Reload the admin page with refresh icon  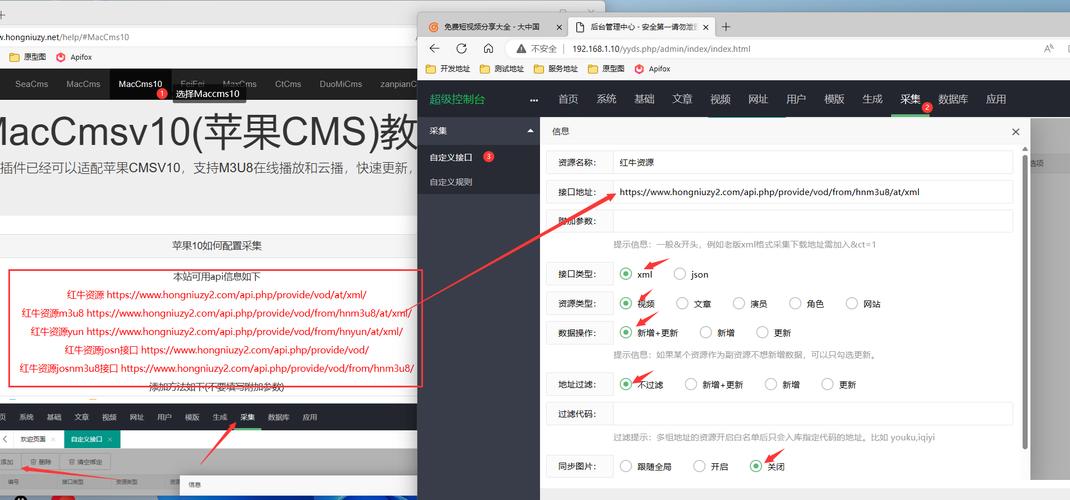coord(461,48)
